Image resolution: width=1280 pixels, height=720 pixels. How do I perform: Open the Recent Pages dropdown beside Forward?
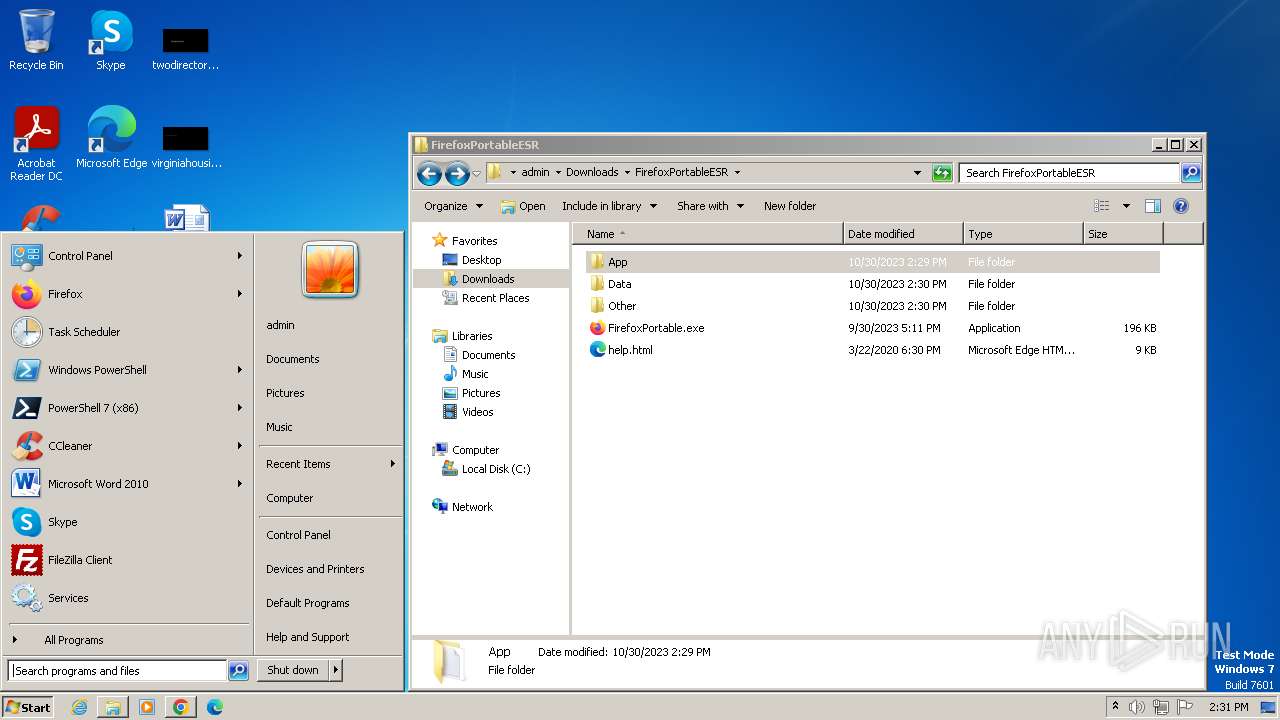(476, 173)
